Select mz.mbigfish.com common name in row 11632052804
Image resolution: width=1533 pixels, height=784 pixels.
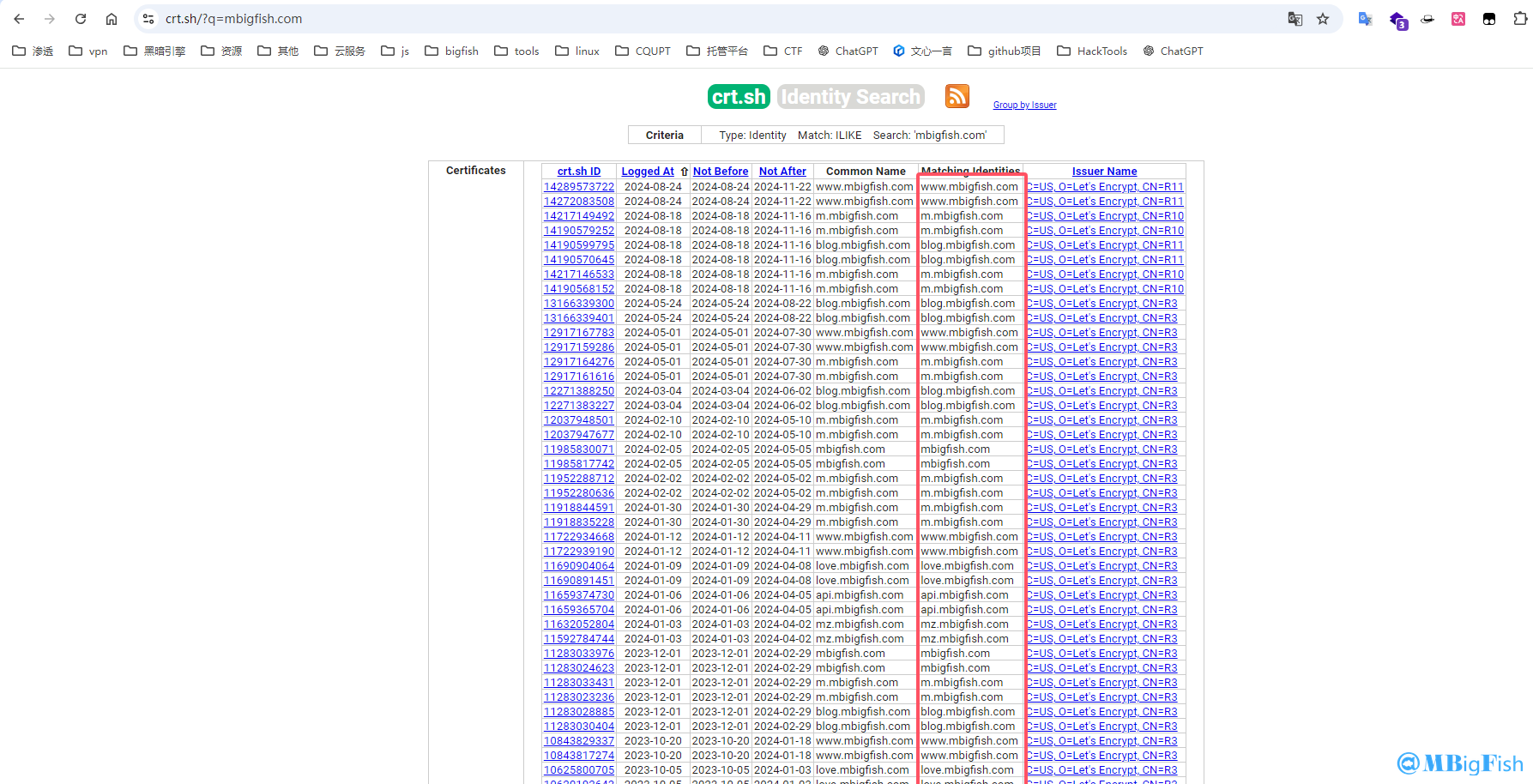click(x=860, y=624)
